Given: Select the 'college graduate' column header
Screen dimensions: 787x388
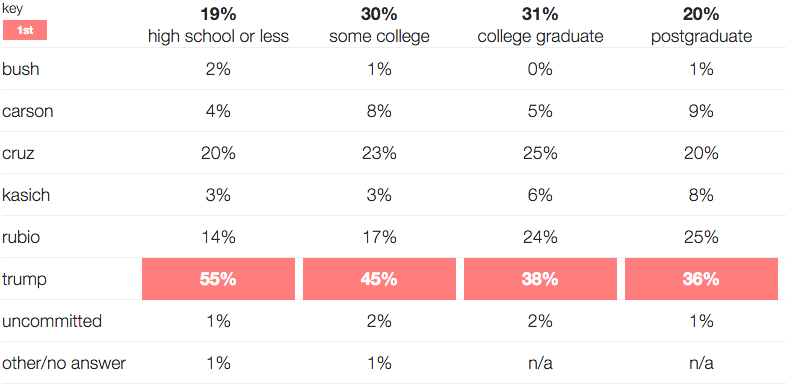Looking at the screenshot, I should (x=540, y=37).
